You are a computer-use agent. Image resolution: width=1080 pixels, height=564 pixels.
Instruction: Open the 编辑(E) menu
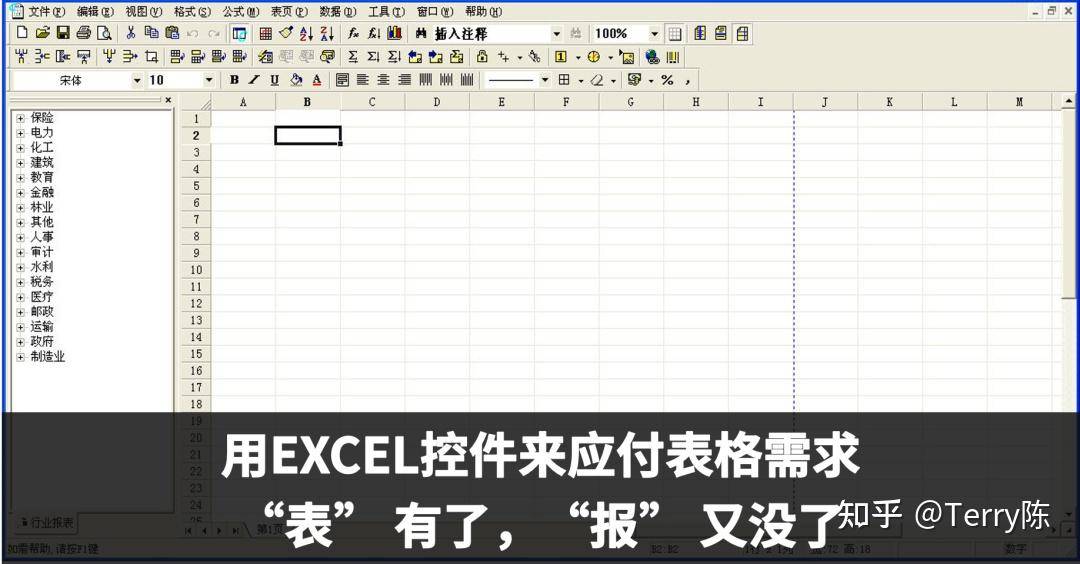pos(95,12)
